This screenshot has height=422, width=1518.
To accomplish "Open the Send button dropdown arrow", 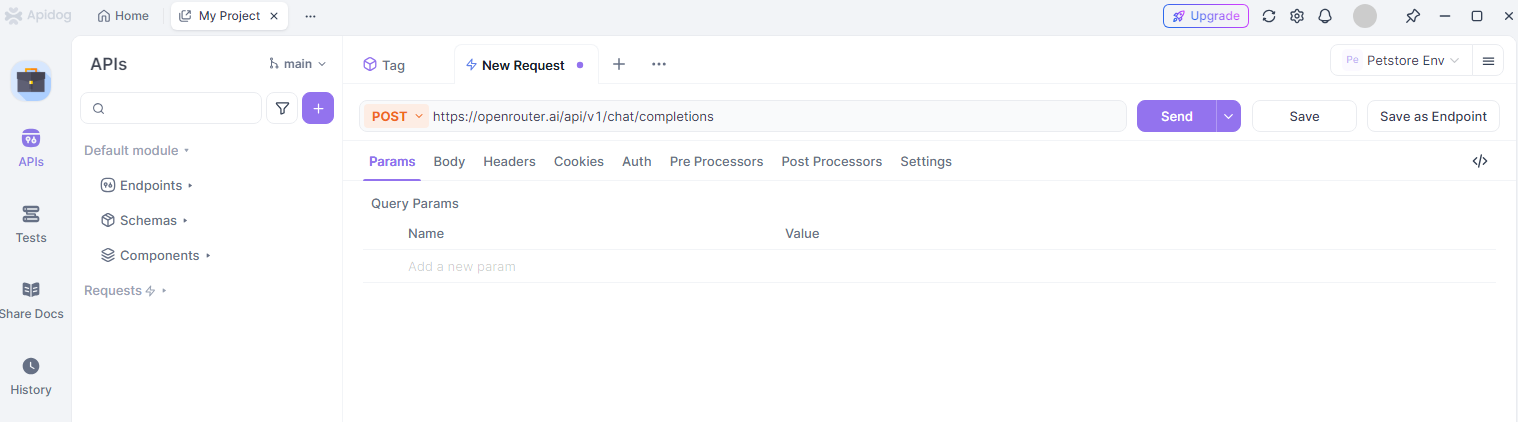I will (1229, 116).
